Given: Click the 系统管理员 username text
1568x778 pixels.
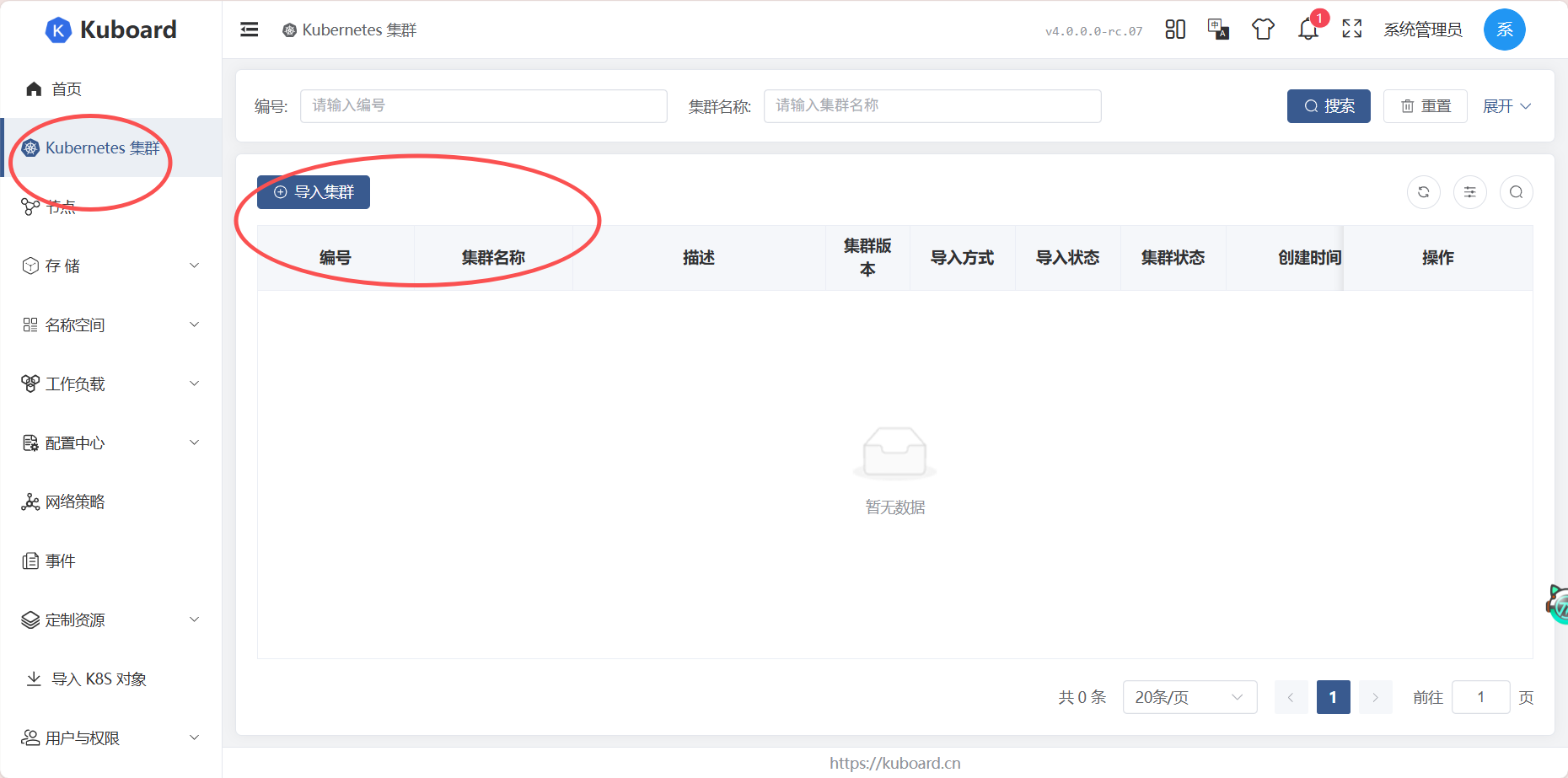Looking at the screenshot, I should tap(1423, 30).
